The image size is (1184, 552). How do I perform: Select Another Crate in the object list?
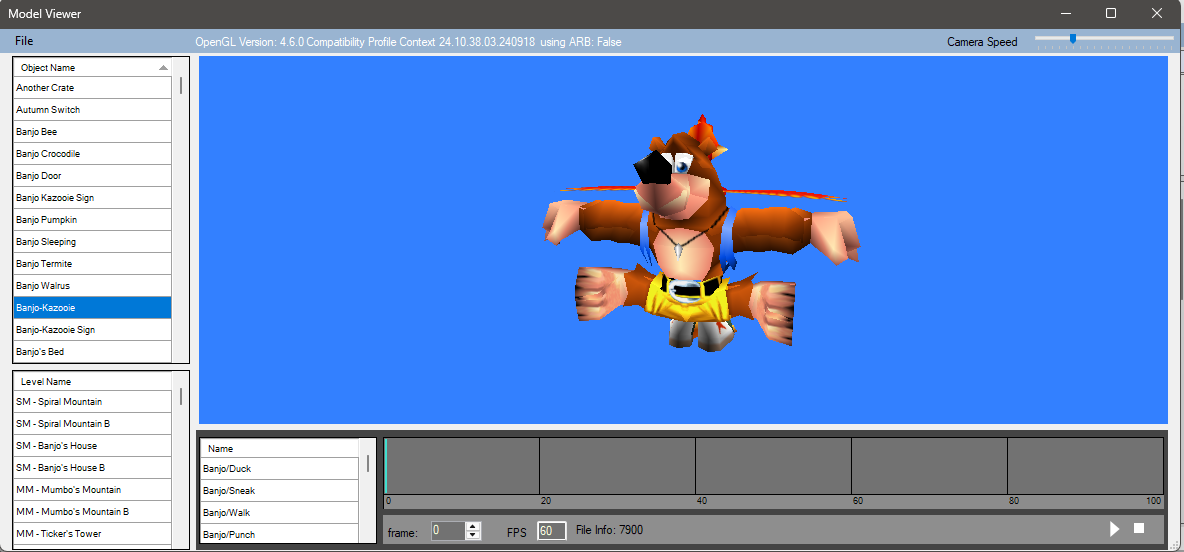point(92,88)
